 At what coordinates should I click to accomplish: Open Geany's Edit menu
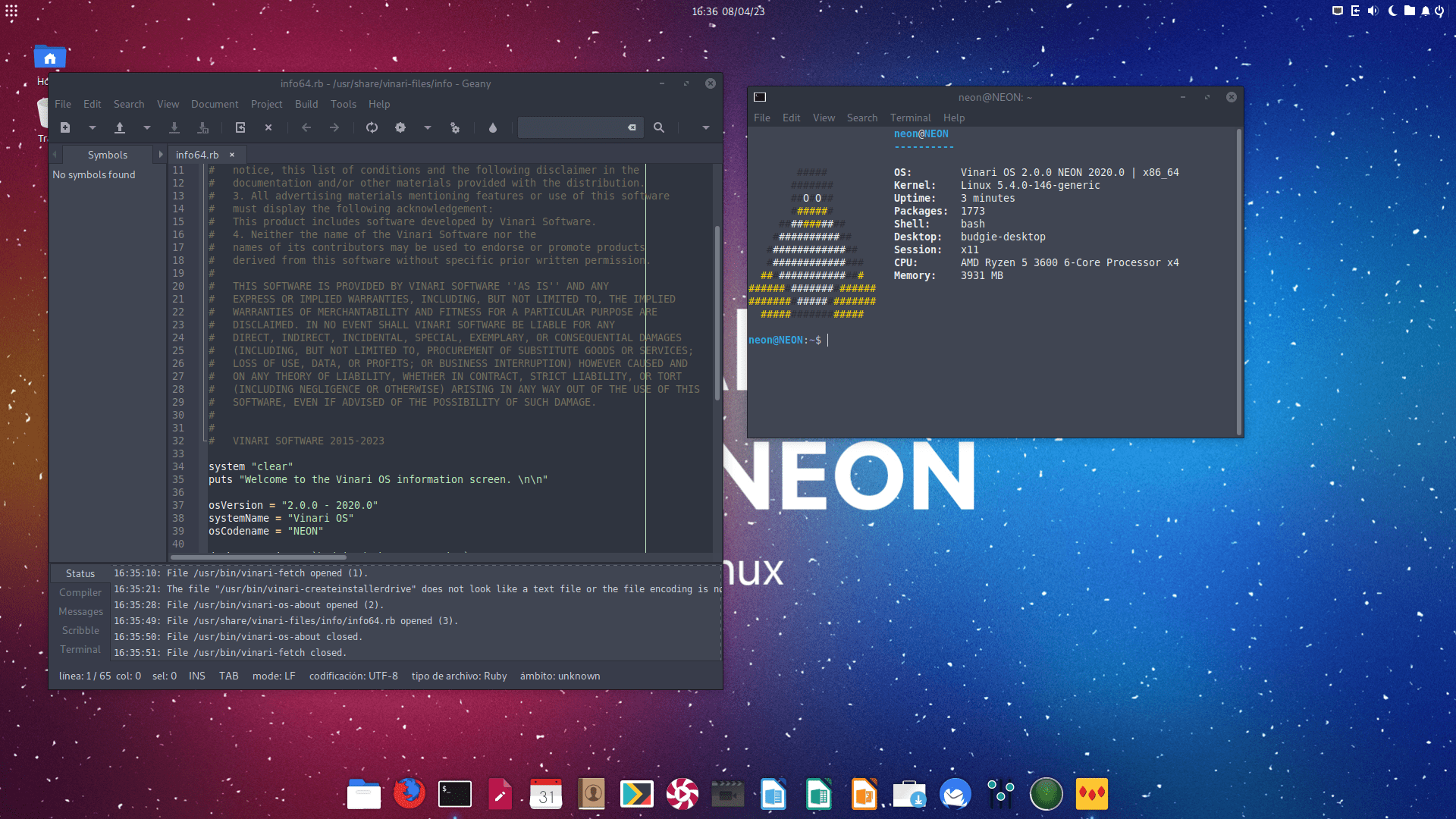coord(93,104)
